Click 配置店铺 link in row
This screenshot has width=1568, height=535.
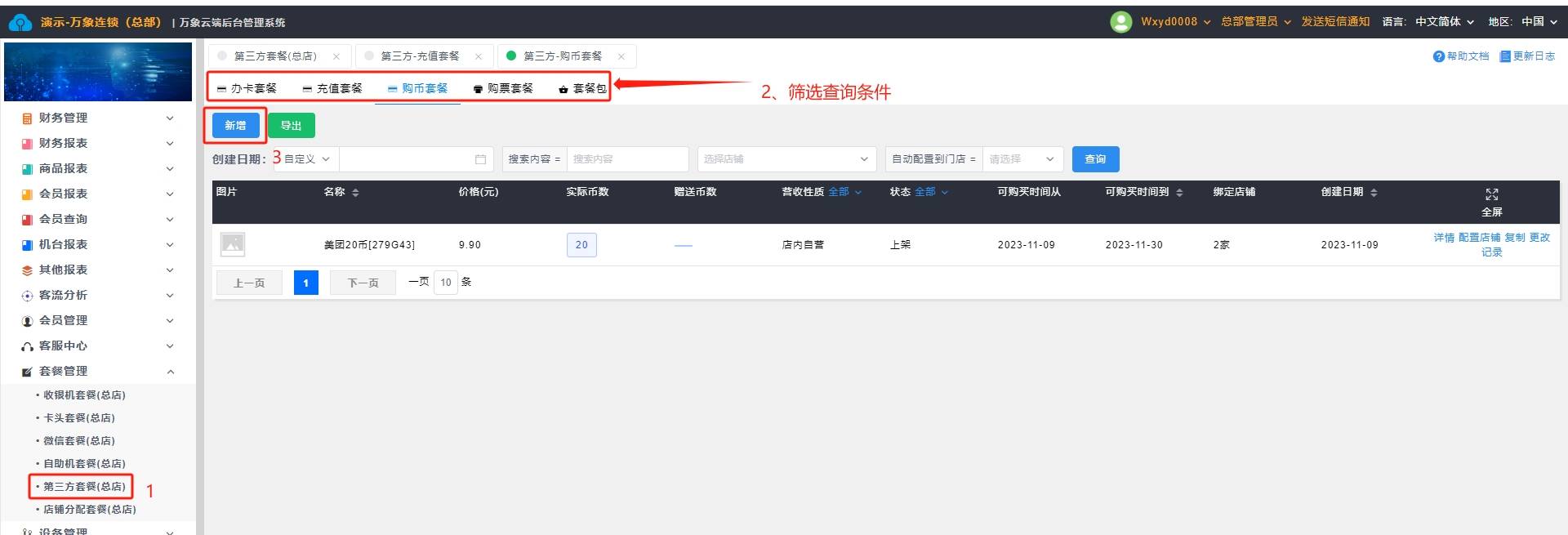(1479, 238)
